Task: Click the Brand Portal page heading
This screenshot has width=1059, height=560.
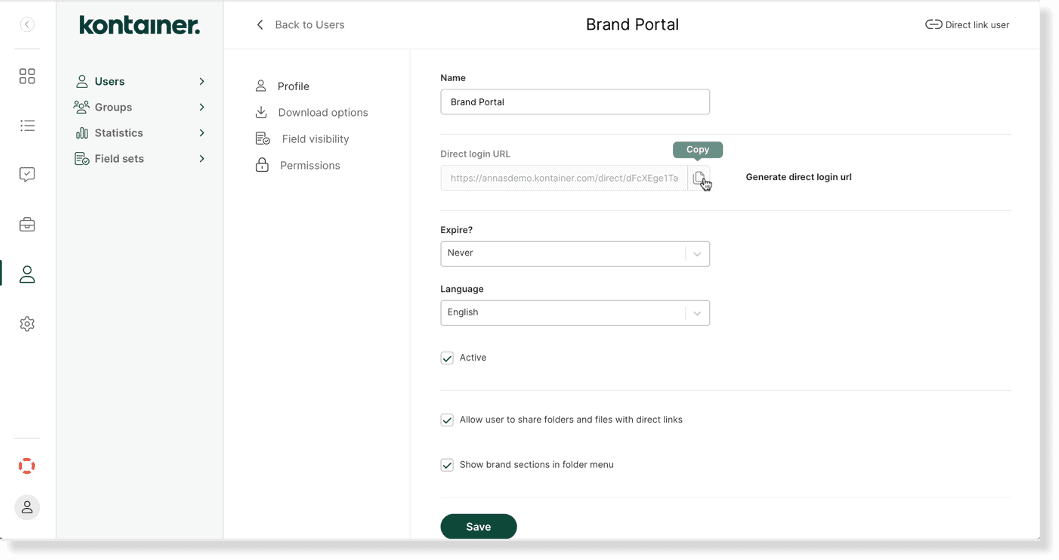Action: pyautogui.click(x=632, y=24)
